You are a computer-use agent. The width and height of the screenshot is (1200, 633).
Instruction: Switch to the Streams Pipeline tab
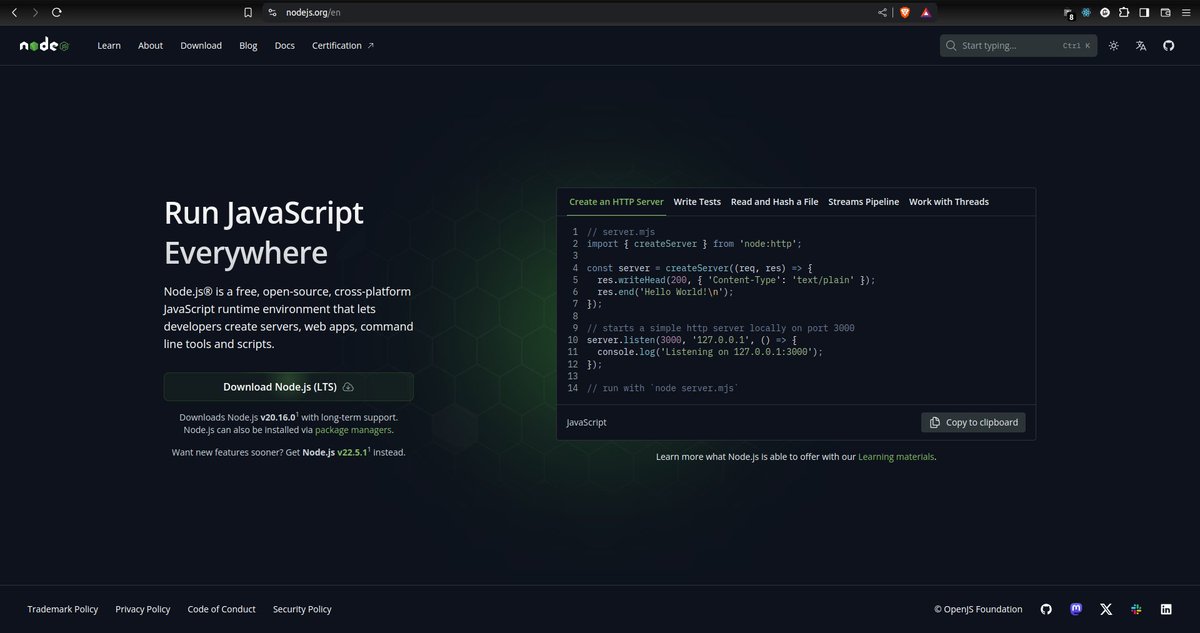tap(864, 202)
